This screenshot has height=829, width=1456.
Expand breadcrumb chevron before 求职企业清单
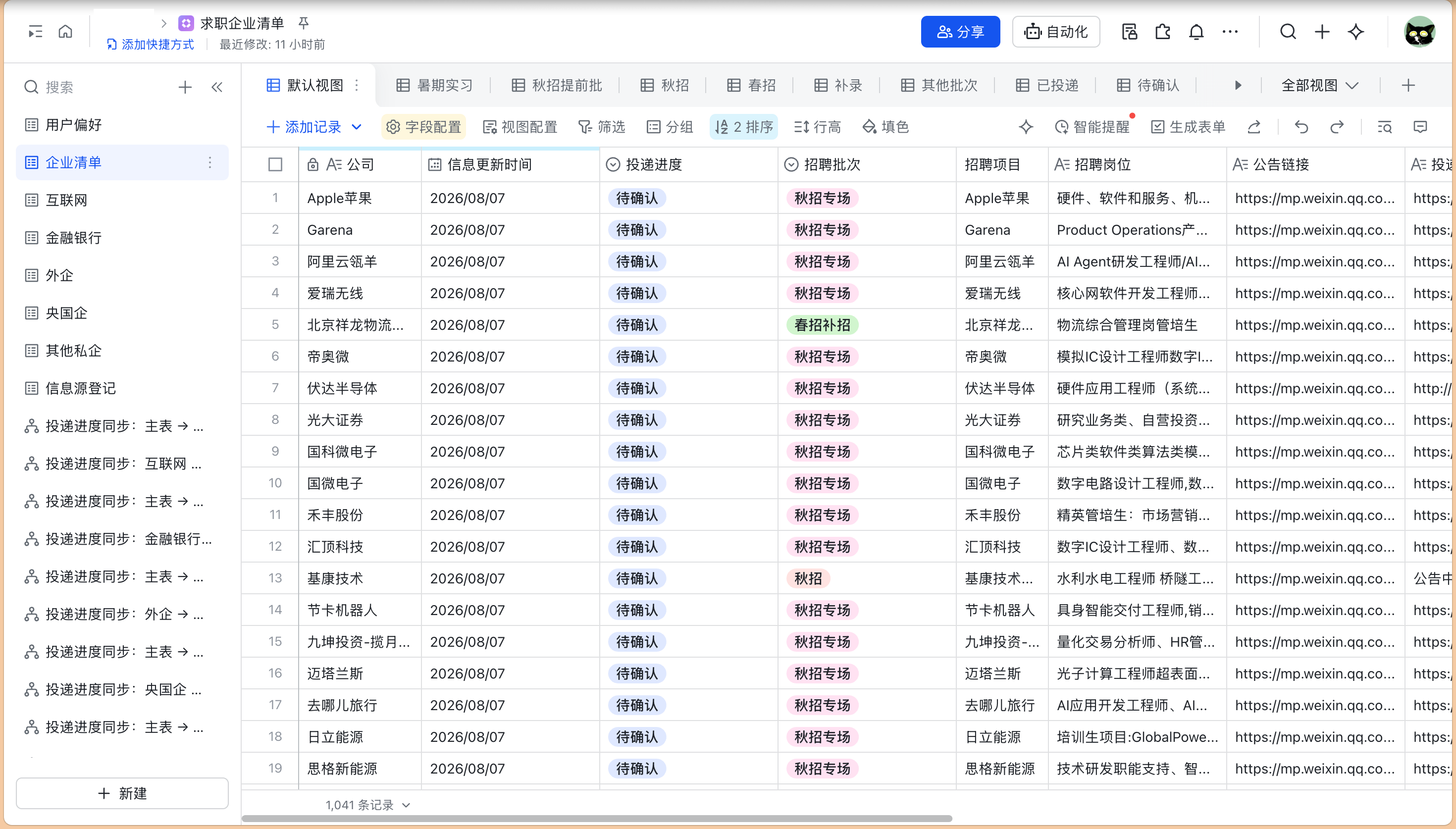[x=164, y=23]
